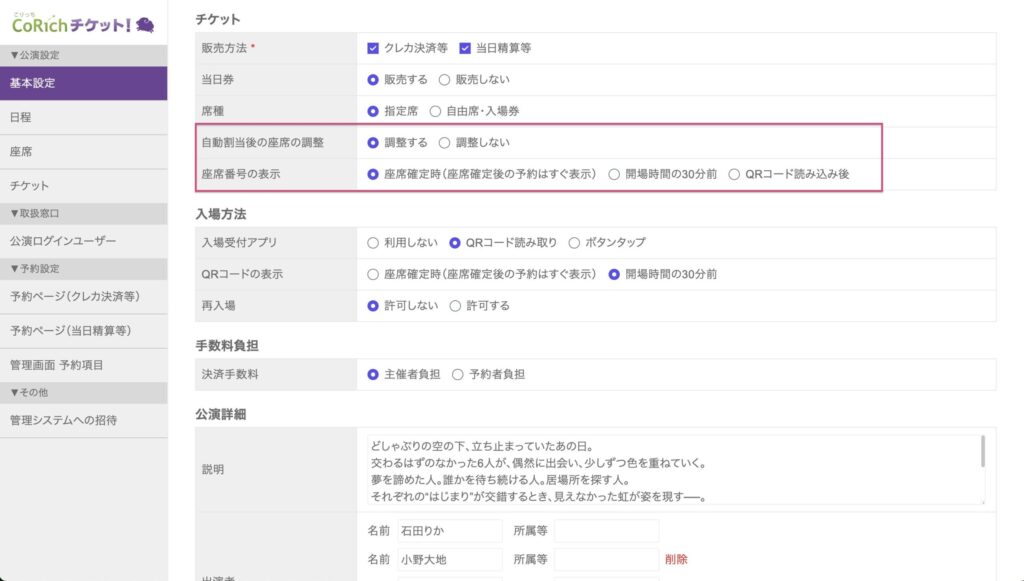
Task: Click the name field containing 石田りか
Action: (448, 531)
